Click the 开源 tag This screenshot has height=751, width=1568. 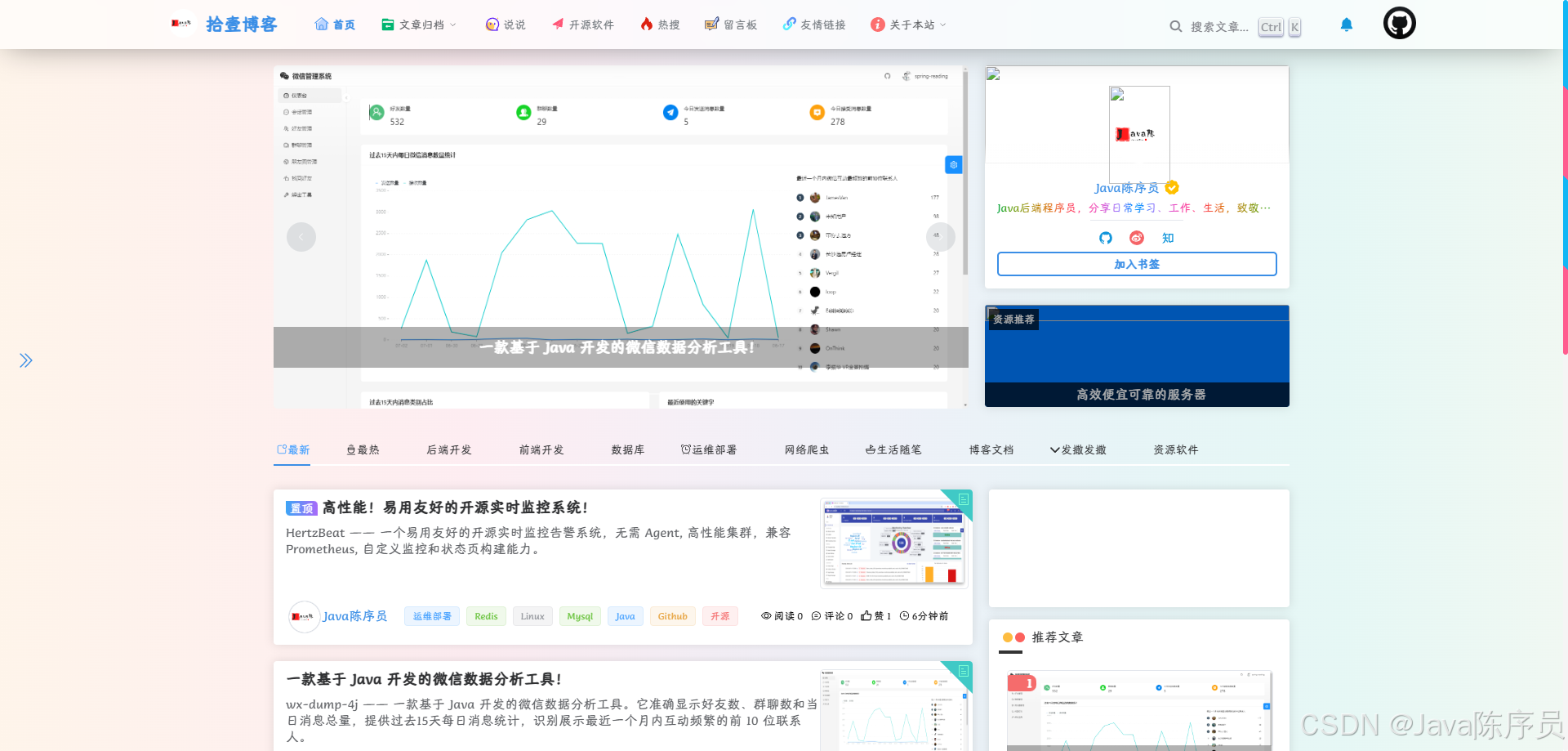coord(720,616)
